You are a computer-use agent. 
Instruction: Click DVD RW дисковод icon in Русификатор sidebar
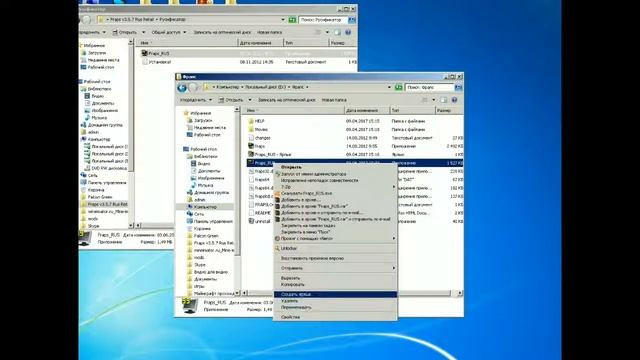[x=87, y=168]
